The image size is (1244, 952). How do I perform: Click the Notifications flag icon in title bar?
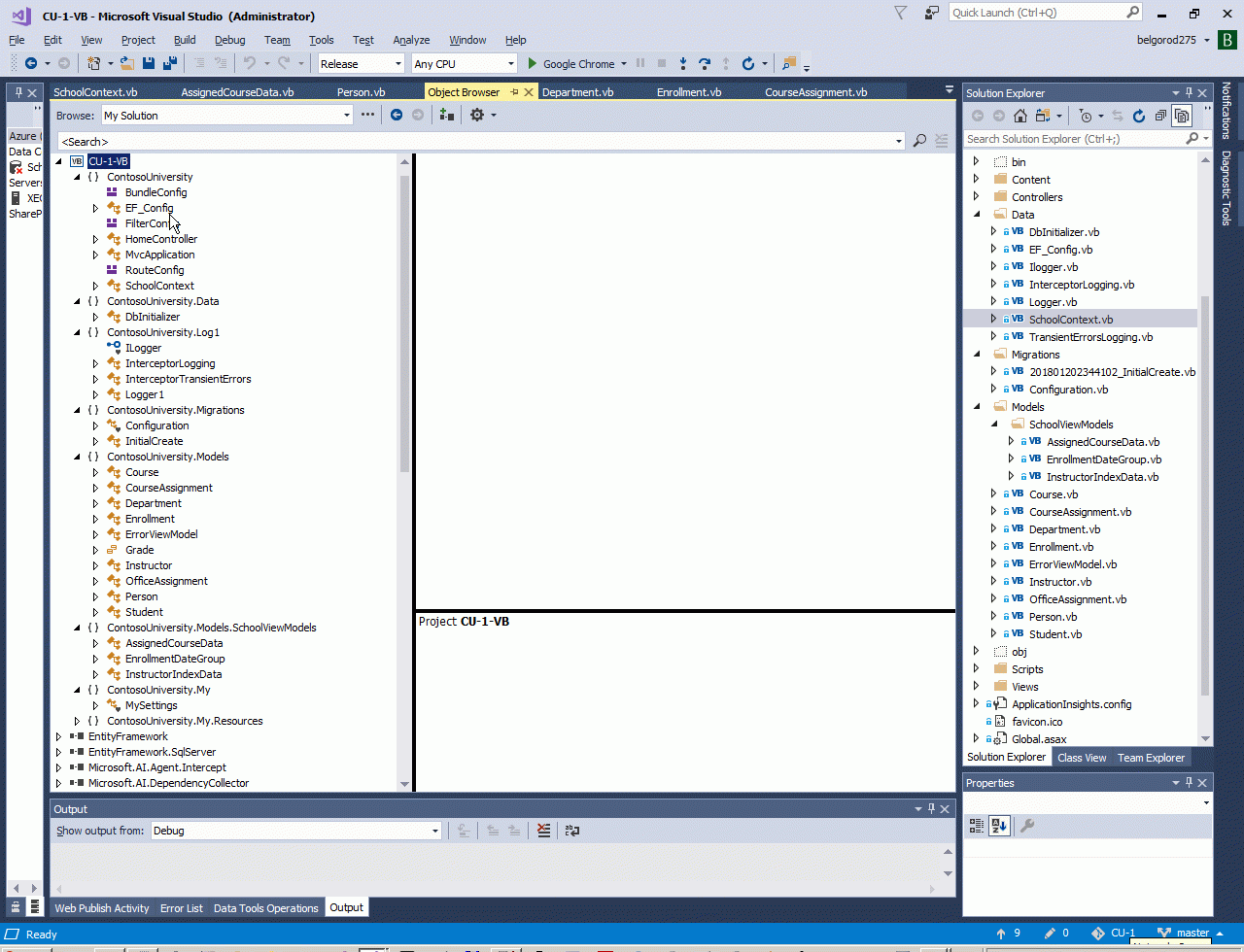pyautogui.click(x=901, y=13)
